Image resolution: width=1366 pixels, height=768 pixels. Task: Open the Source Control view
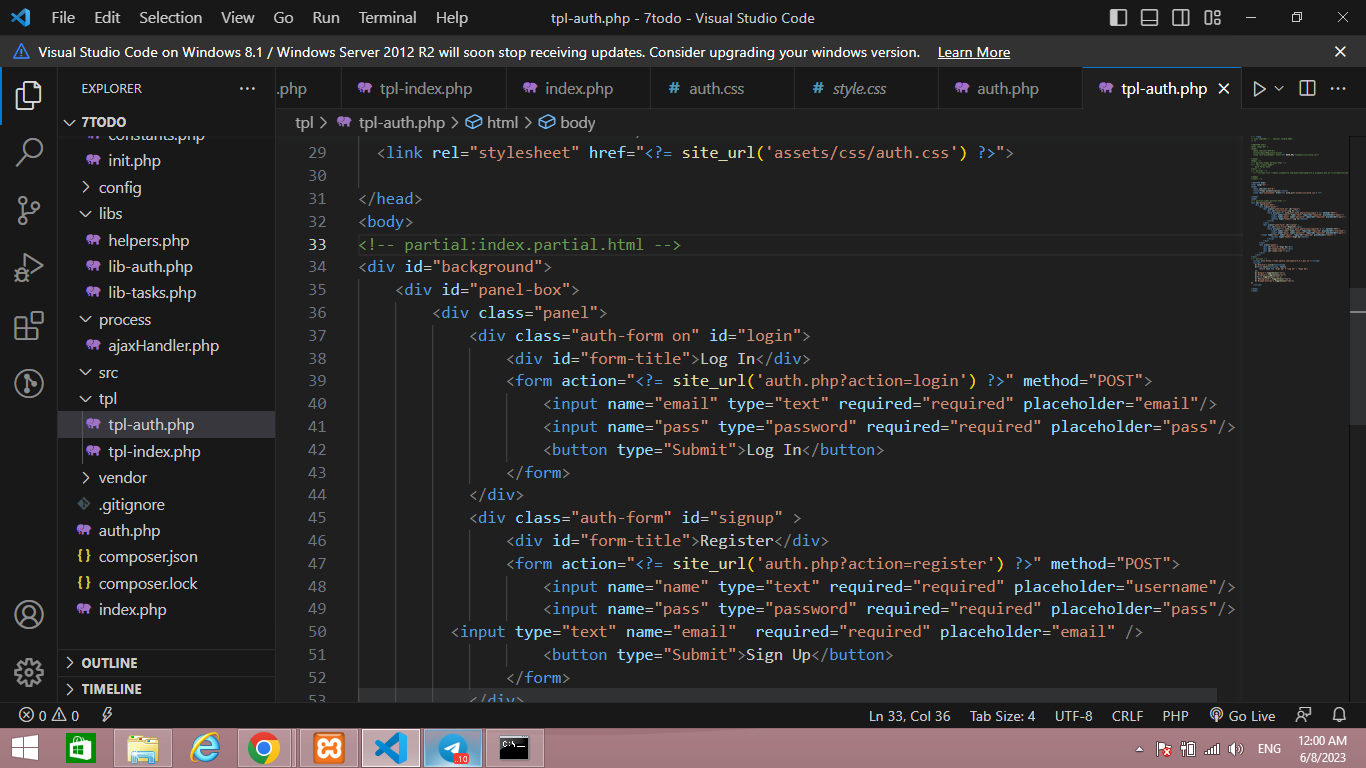coord(28,210)
